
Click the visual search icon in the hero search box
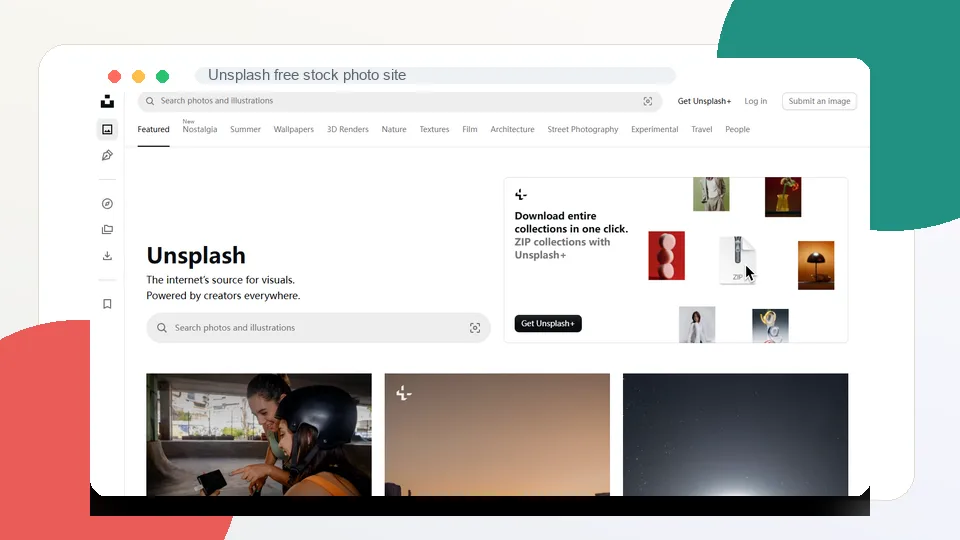(475, 328)
